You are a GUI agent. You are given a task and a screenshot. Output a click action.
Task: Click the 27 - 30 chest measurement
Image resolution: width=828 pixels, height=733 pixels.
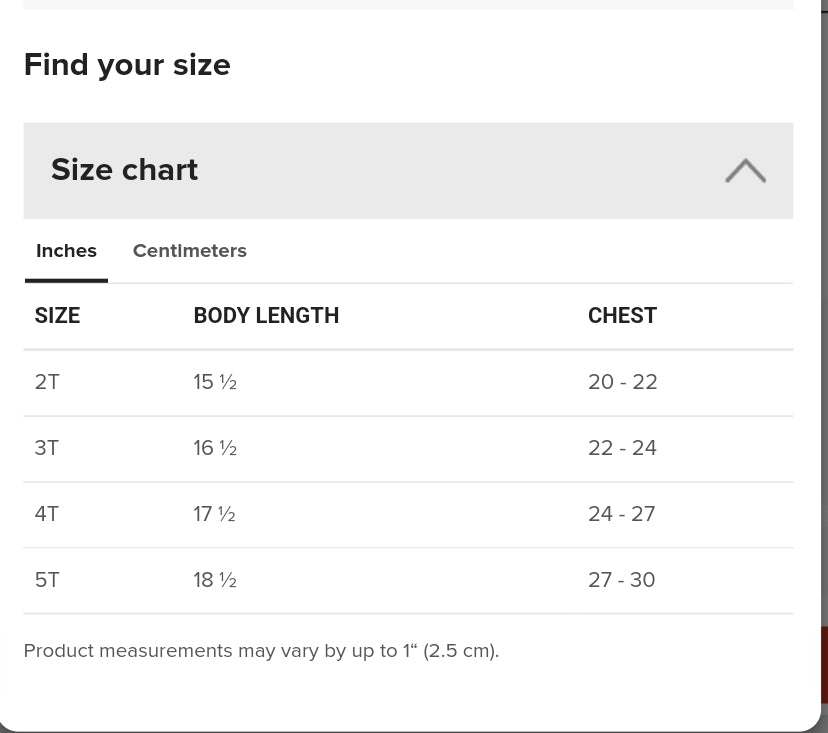click(x=621, y=580)
